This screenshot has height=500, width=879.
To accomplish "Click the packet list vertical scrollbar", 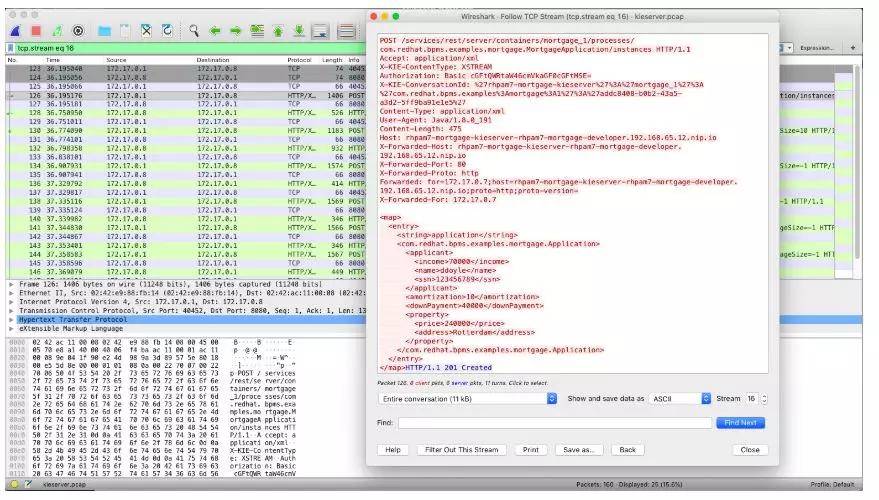I will 857,163.
